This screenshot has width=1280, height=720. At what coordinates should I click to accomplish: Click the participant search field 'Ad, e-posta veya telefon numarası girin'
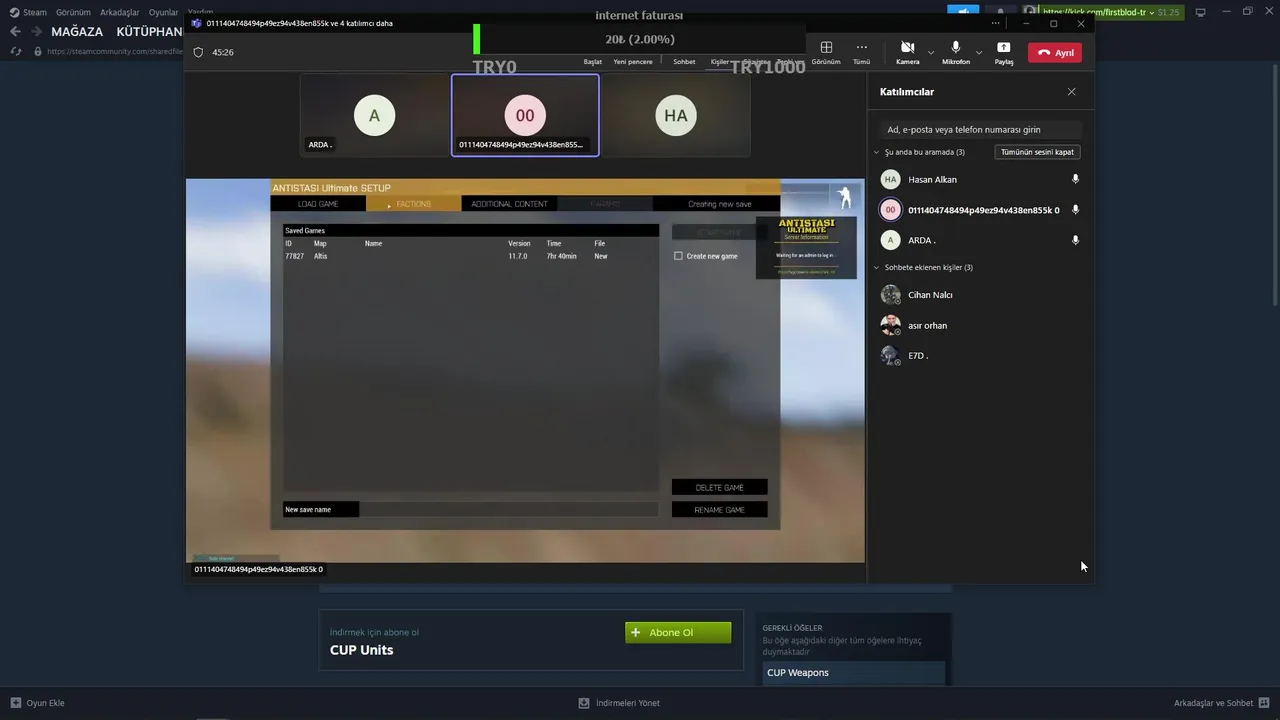click(980, 129)
